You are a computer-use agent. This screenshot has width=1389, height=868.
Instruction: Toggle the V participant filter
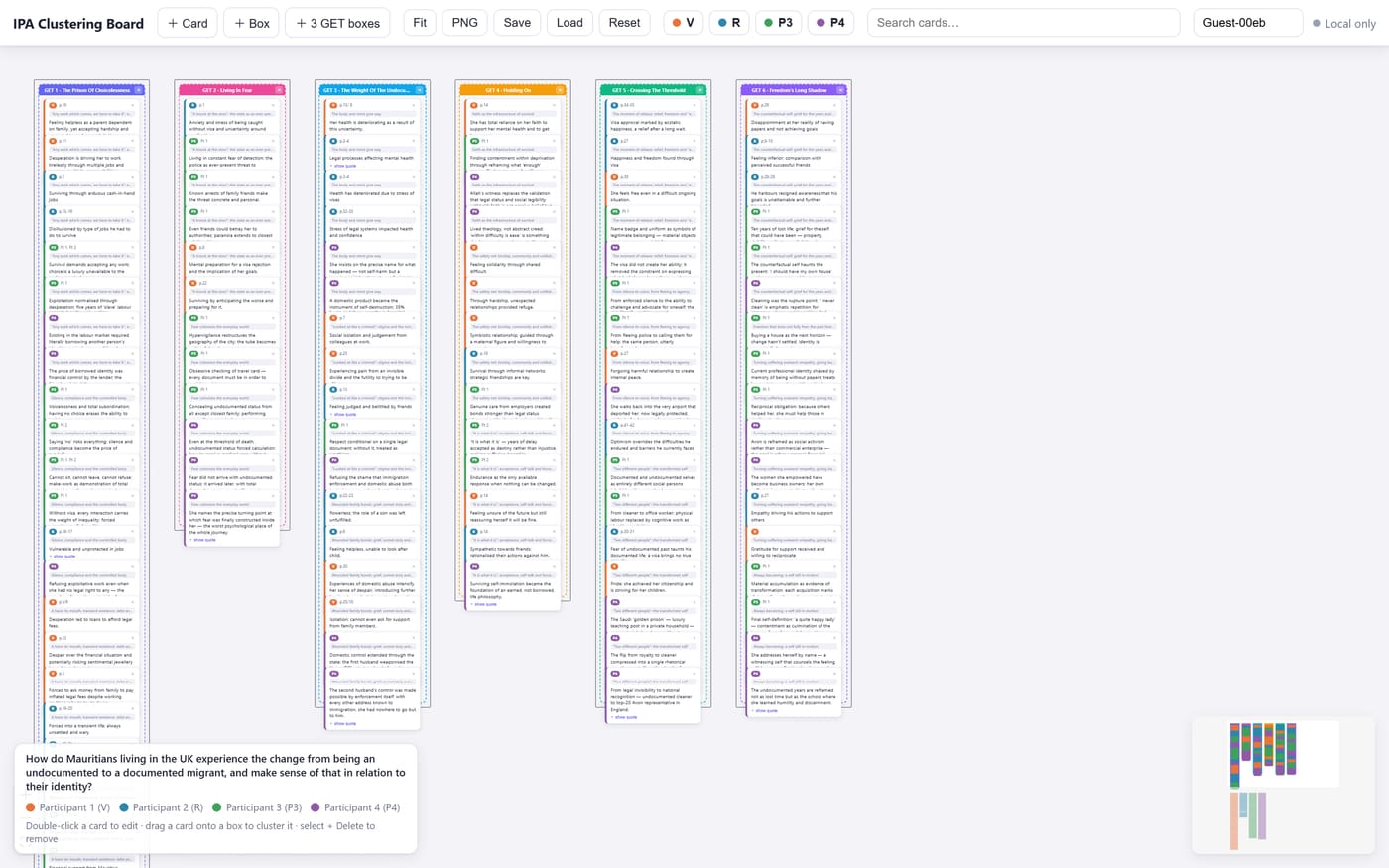point(683,23)
